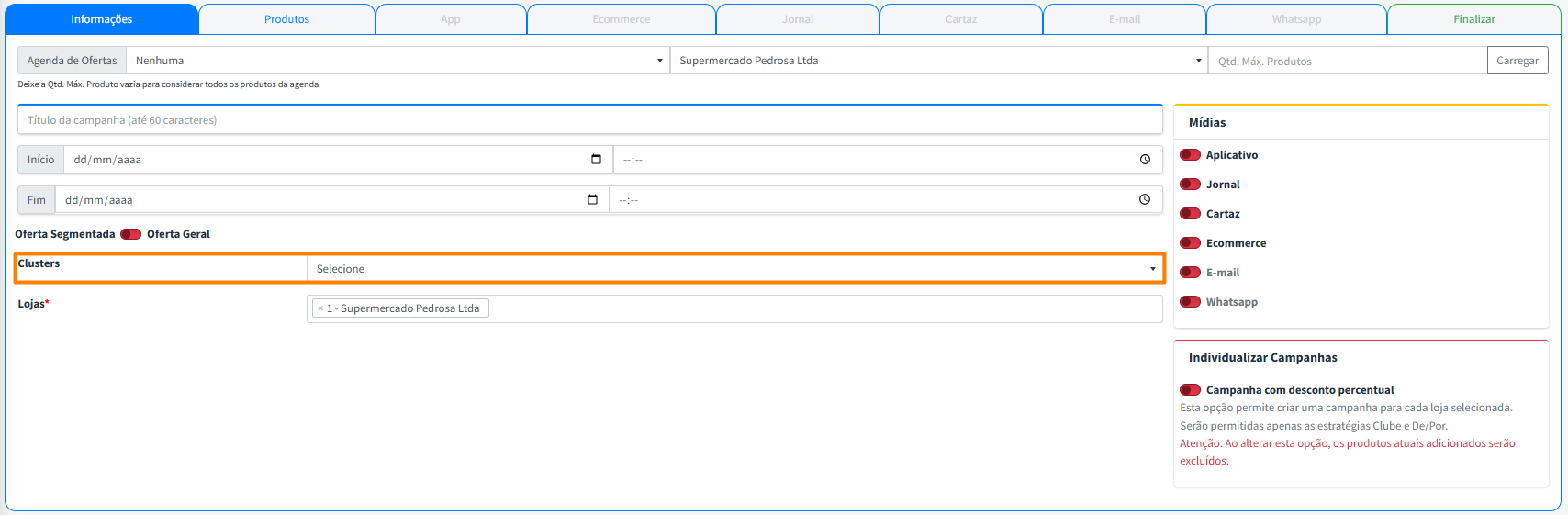Enable Campanha com desconto percentual toggle
Image resolution: width=1568 pixels, height=515 pixels.
pos(1190,390)
